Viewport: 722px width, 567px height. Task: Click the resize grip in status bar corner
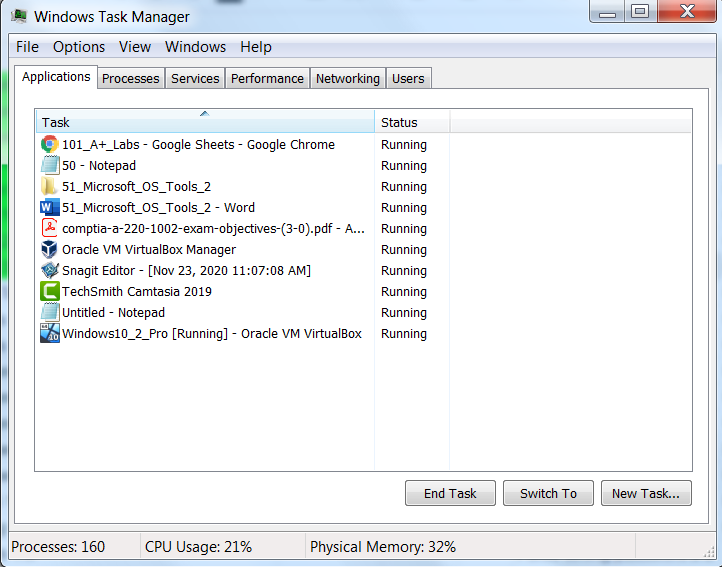click(709, 552)
